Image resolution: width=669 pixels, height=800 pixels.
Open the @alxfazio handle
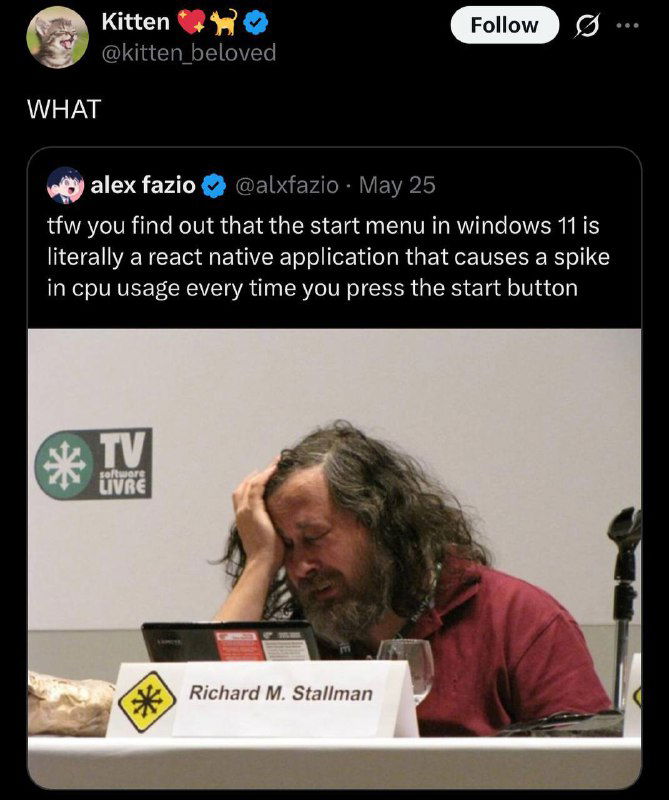tap(287, 185)
